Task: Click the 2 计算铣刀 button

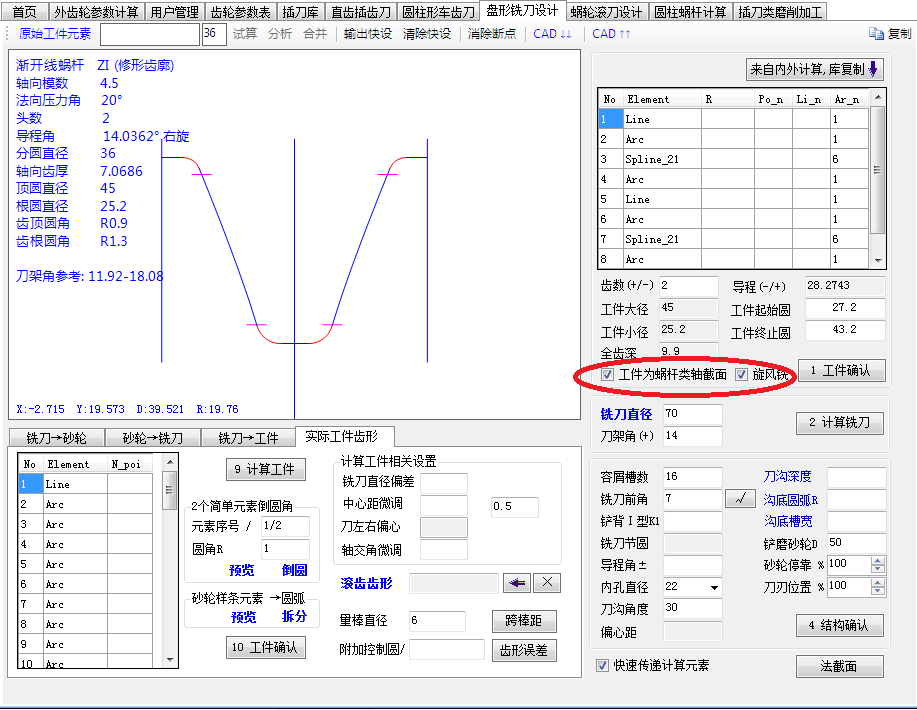Action: [840, 423]
